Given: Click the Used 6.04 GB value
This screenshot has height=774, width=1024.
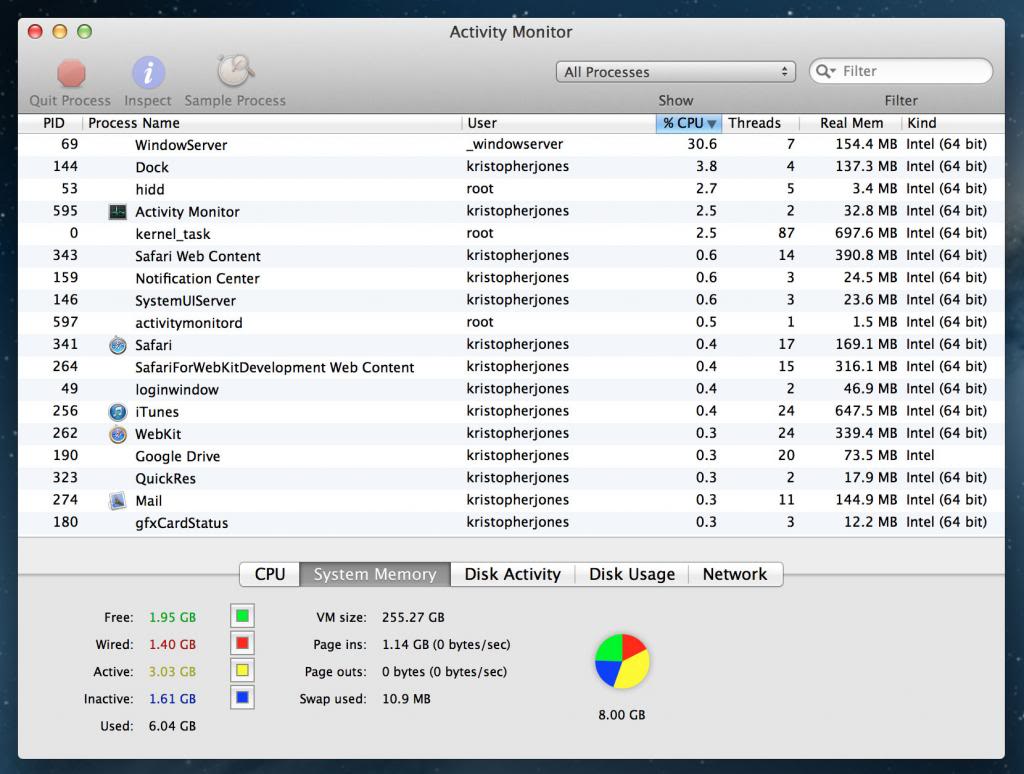Looking at the screenshot, I should 172,726.
